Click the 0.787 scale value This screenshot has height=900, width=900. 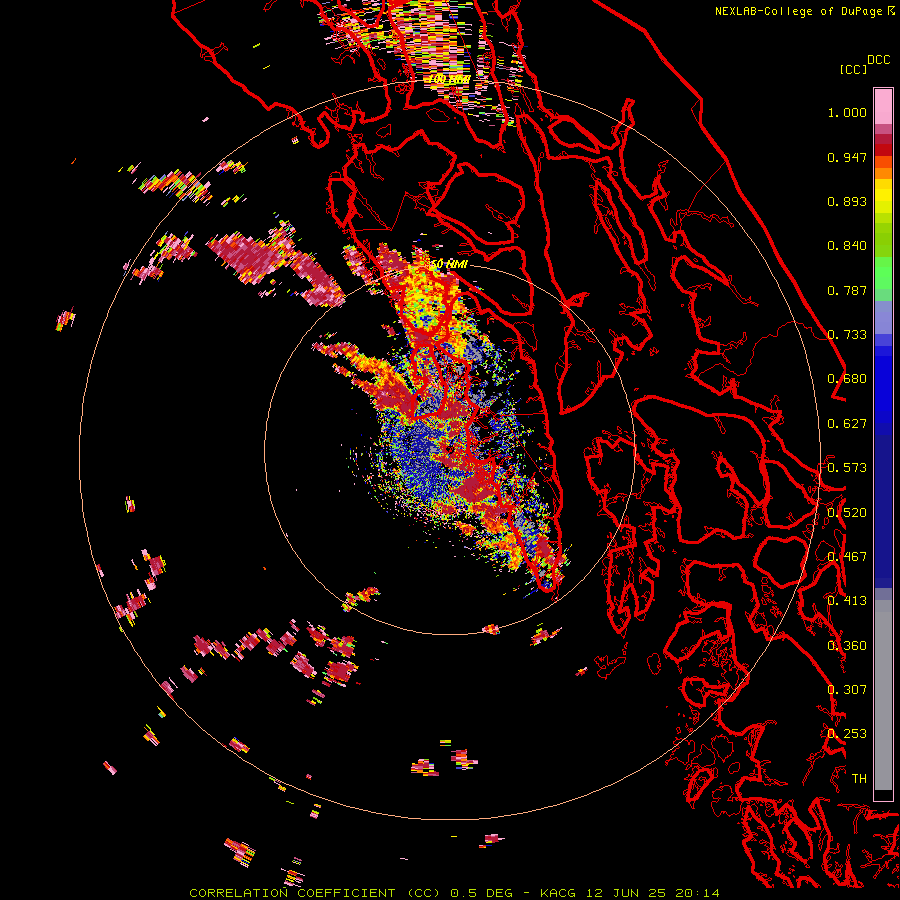(847, 290)
